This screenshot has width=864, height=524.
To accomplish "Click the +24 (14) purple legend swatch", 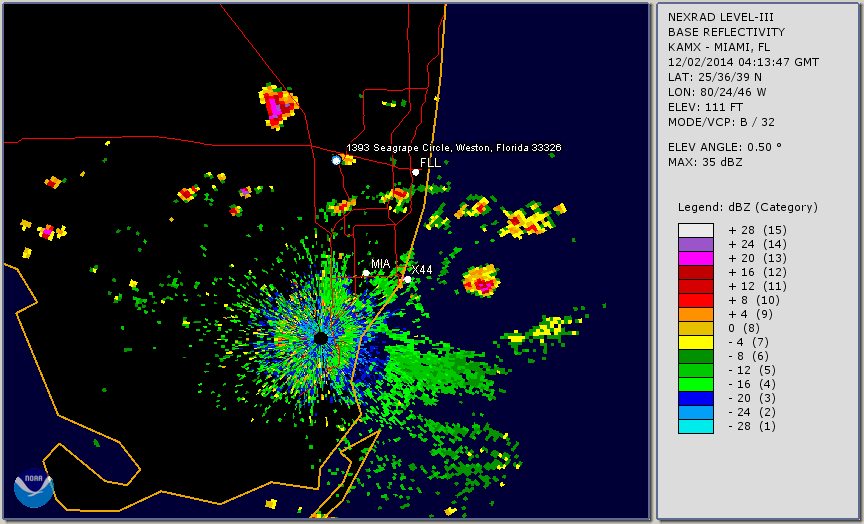I will coord(696,245).
